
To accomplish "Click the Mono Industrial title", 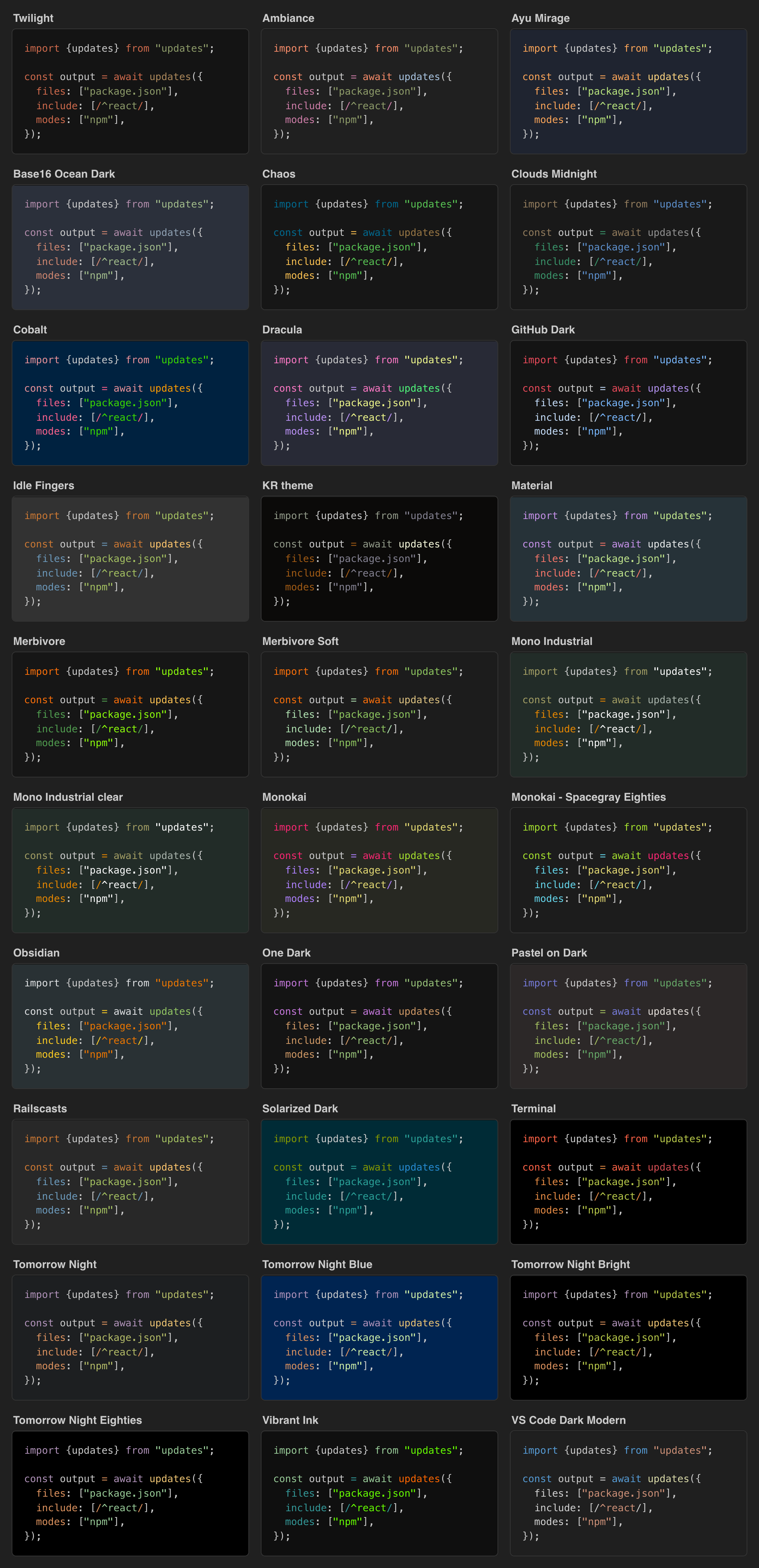I will tap(551, 642).
